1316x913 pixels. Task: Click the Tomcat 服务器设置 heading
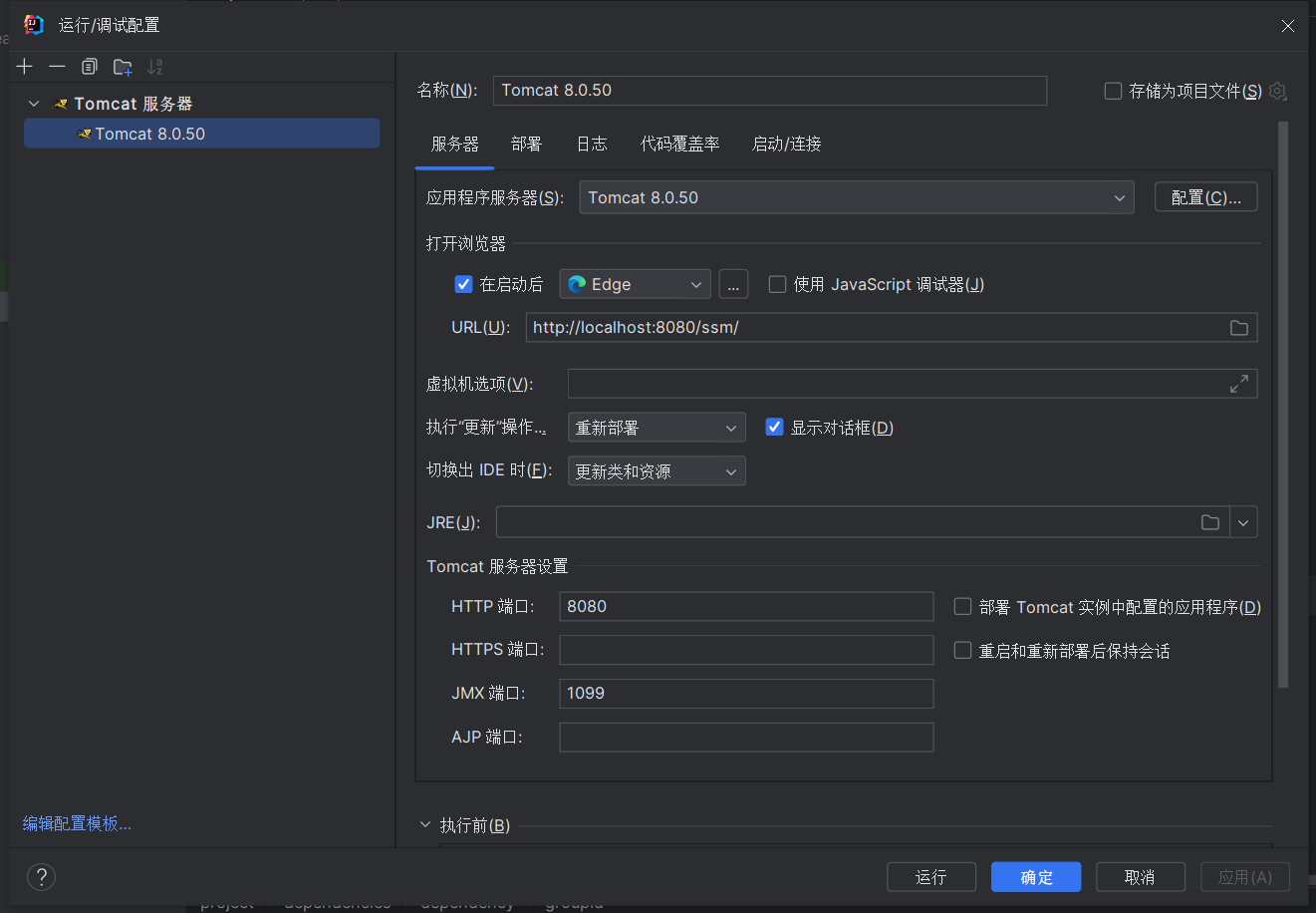click(497, 566)
